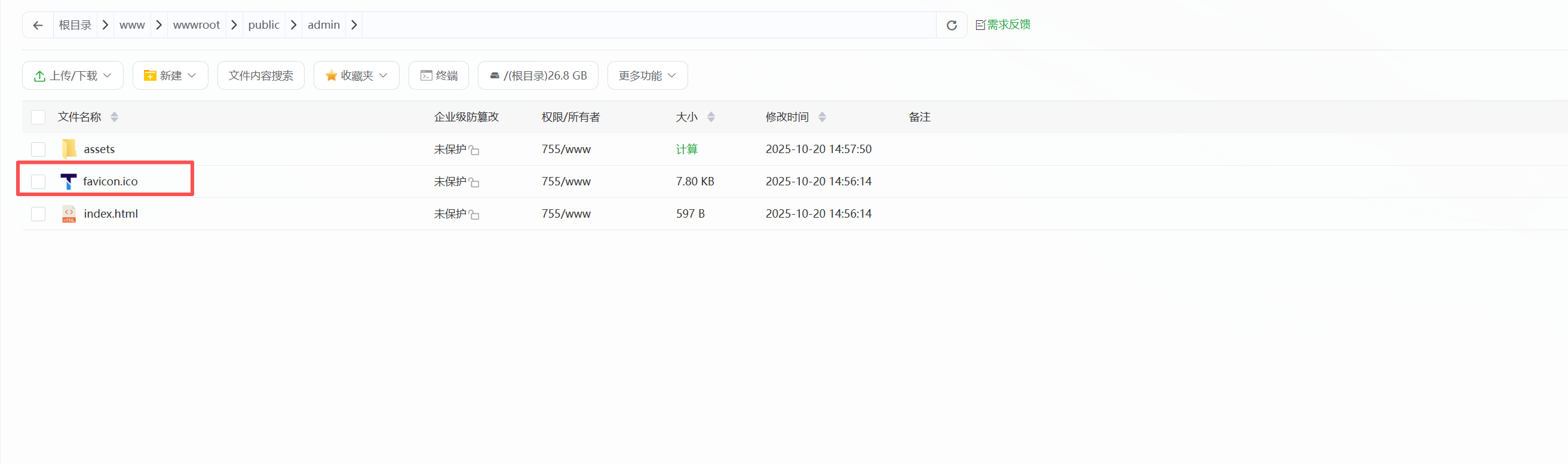Viewport: 1568px width, 464px height.
Task: Expand the 更多功能 dropdown
Action: click(647, 75)
